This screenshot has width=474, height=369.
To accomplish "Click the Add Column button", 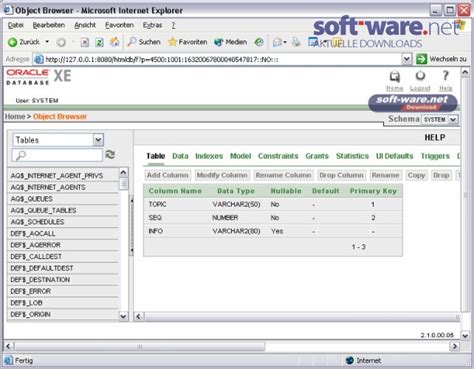I will [x=168, y=175].
